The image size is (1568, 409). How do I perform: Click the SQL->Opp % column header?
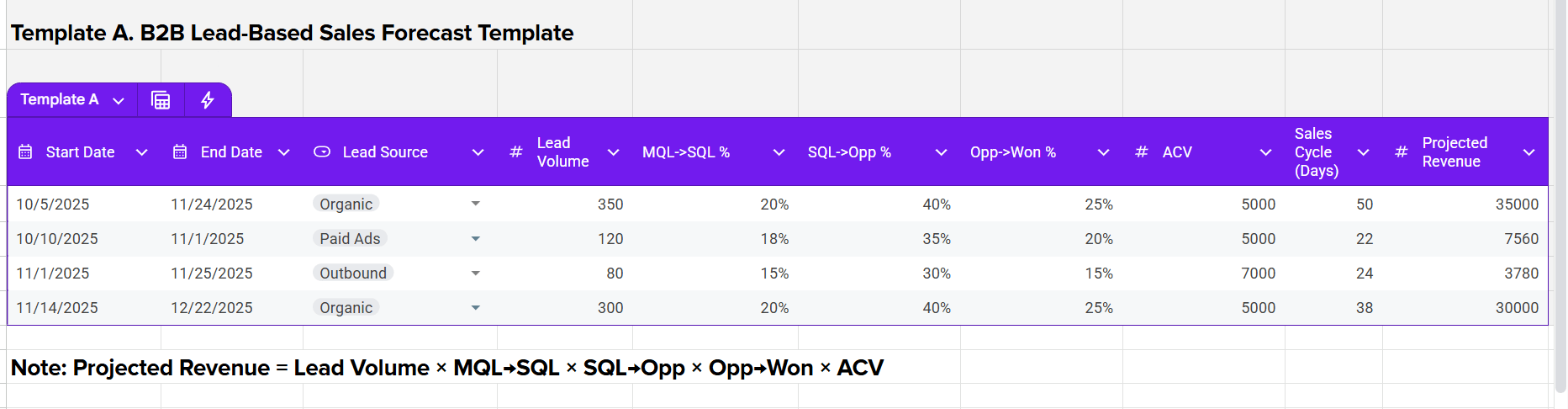(x=849, y=152)
